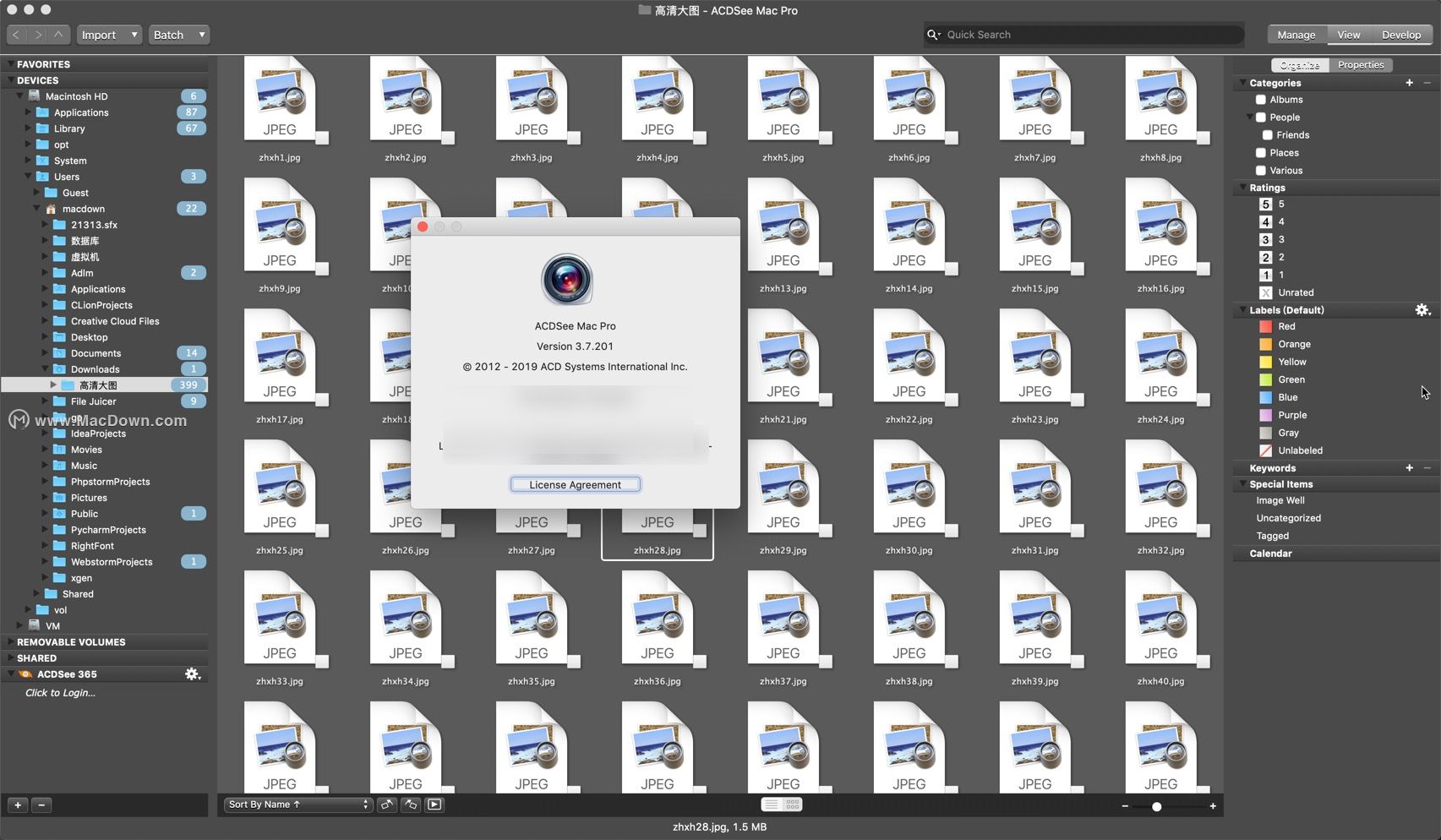Switch to list view layout
The width and height of the screenshot is (1441, 840).
click(771, 805)
